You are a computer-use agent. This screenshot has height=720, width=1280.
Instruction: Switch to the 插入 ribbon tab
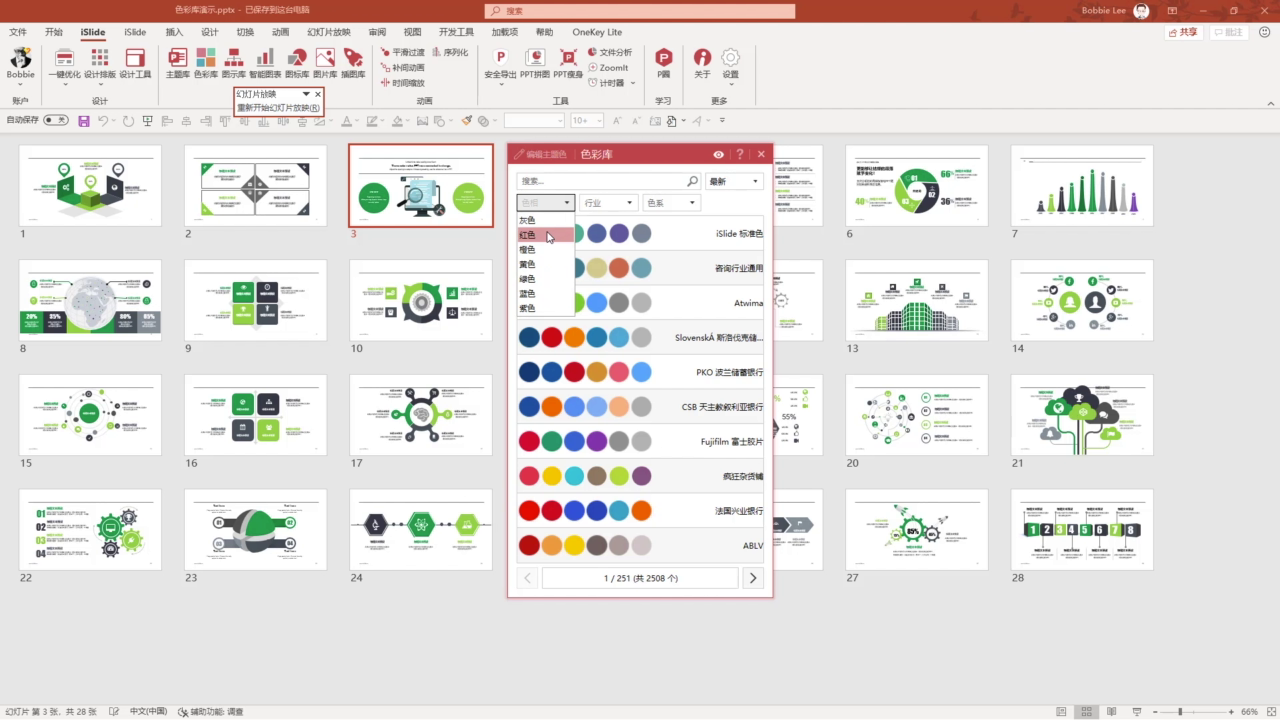174,32
